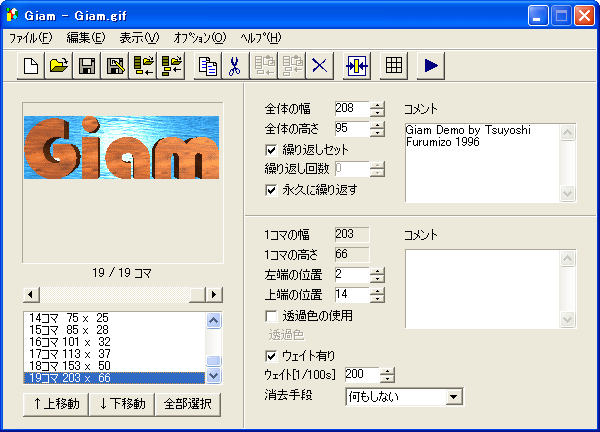Click the New file toolbar icon
This screenshot has width=600, height=432.
[x=31, y=66]
